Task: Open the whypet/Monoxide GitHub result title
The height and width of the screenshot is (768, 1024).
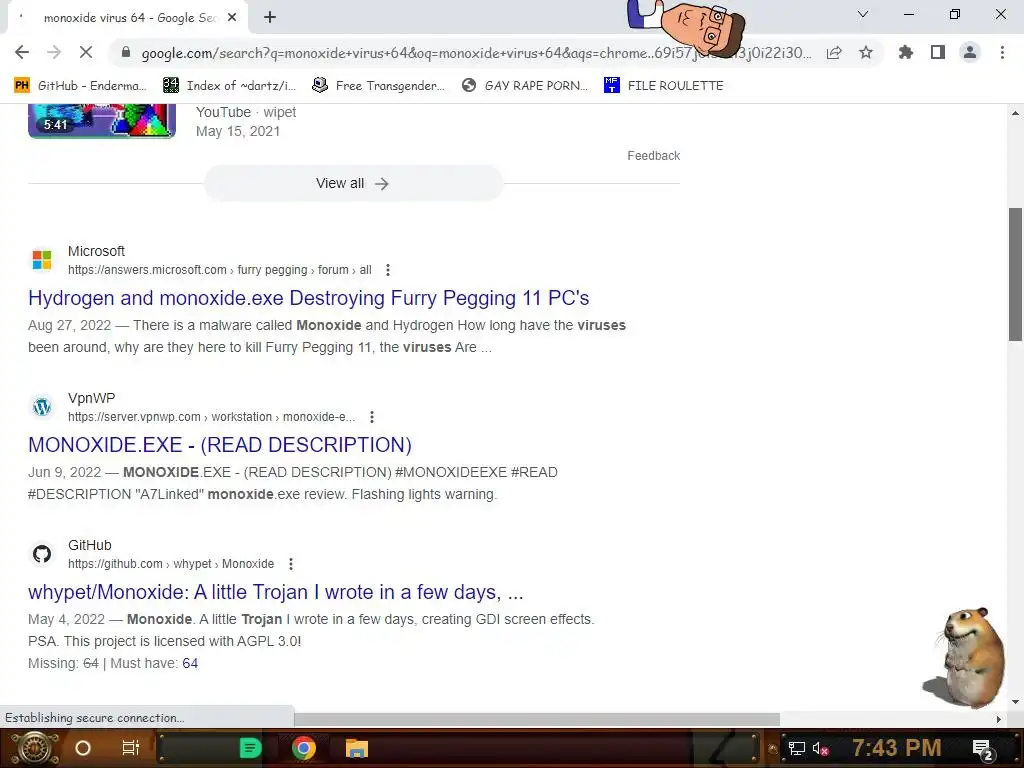Action: pyautogui.click(x=276, y=592)
